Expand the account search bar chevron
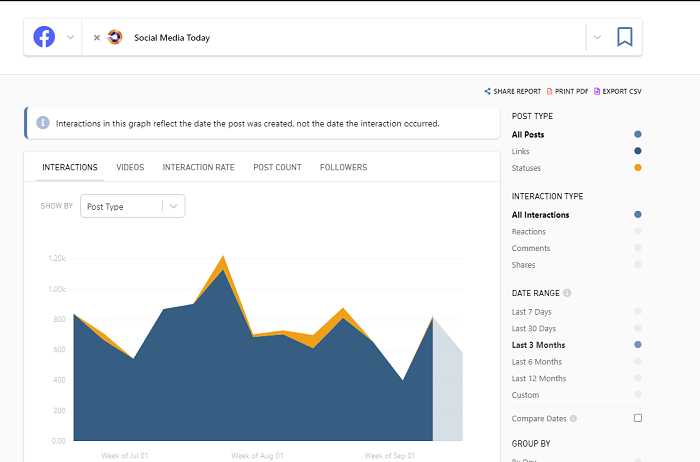Viewport: 700px width, 462px height. click(597, 37)
